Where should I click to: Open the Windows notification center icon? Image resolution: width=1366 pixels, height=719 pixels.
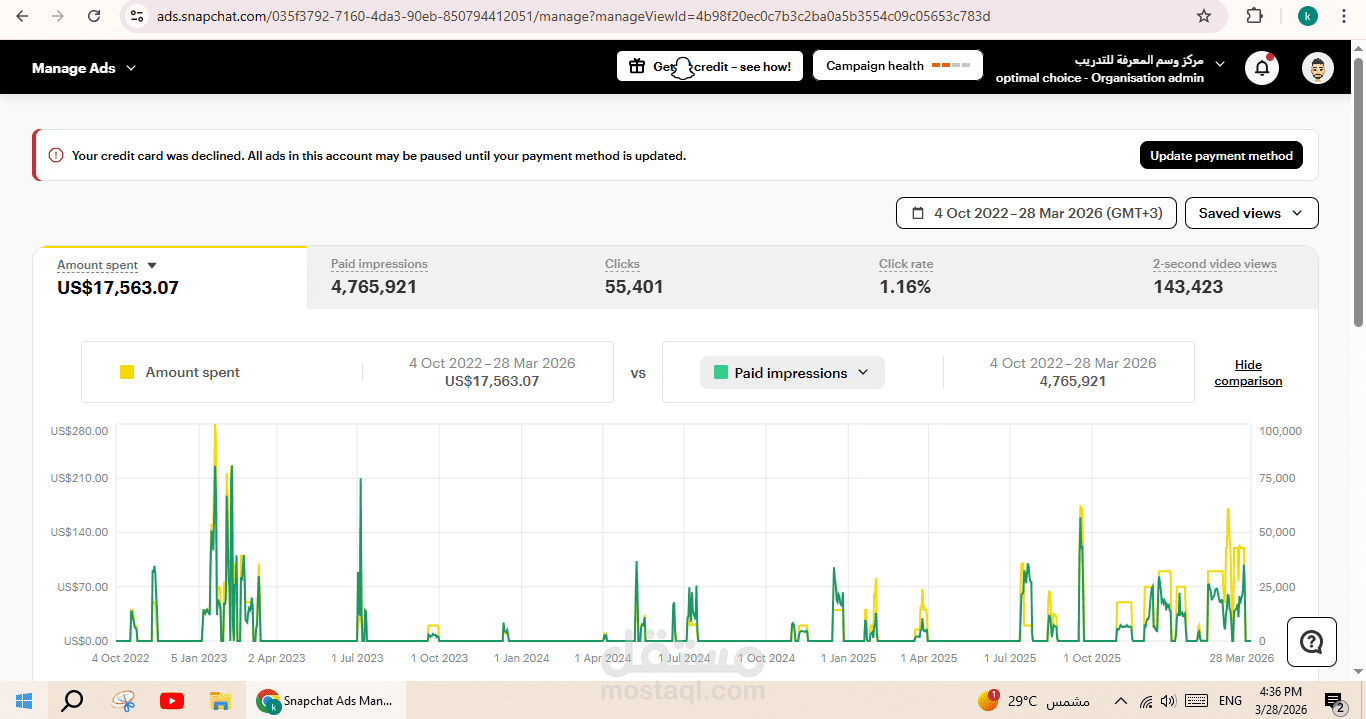click(1334, 701)
